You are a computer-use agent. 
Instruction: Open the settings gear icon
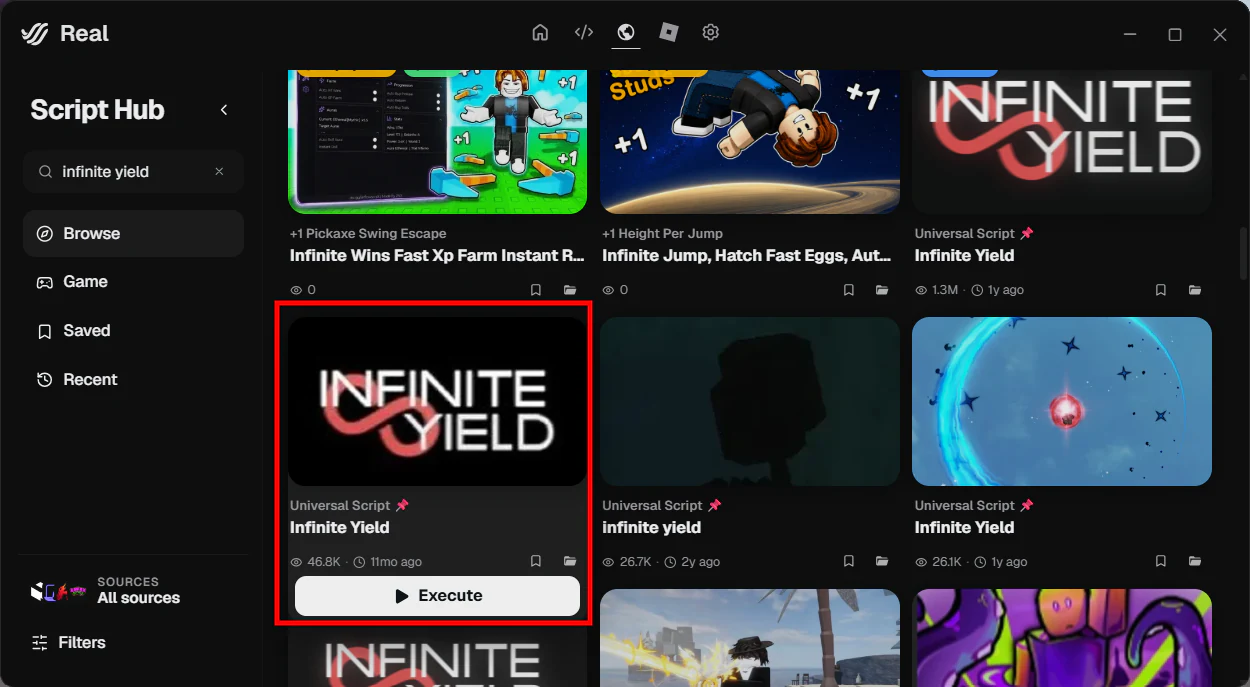pos(711,33)
